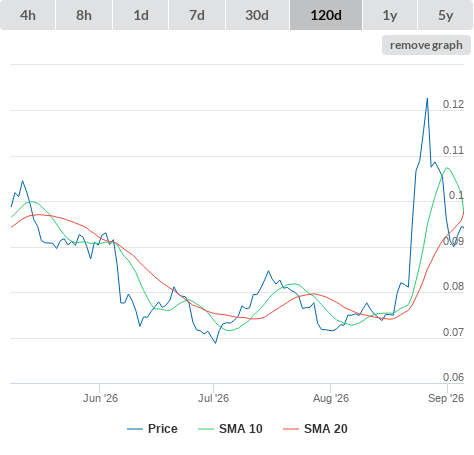Open the 30d chart range
Image resolution: width=474 pixels, height=455 pixels.
tap(257, 15)
